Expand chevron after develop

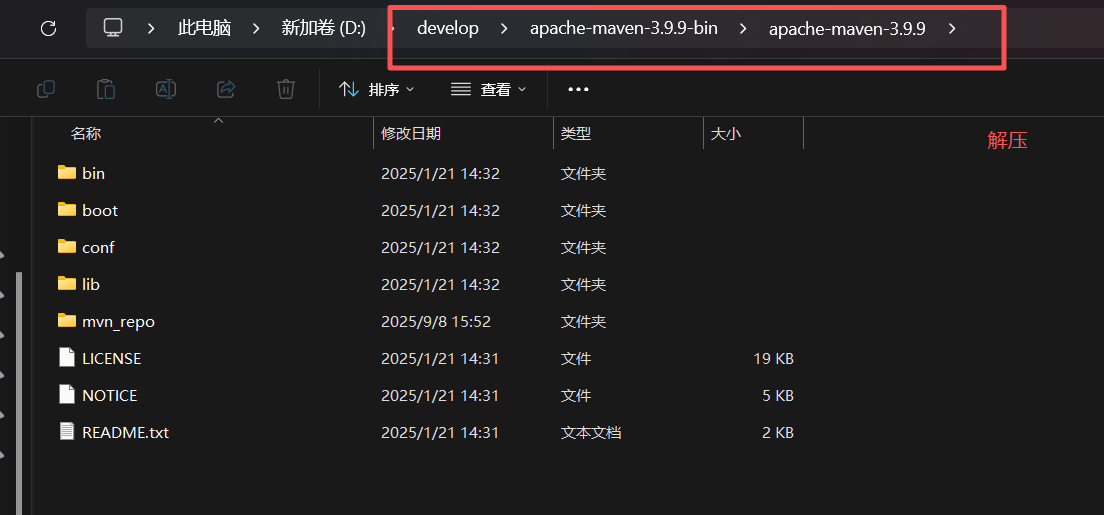pos(503,29)
